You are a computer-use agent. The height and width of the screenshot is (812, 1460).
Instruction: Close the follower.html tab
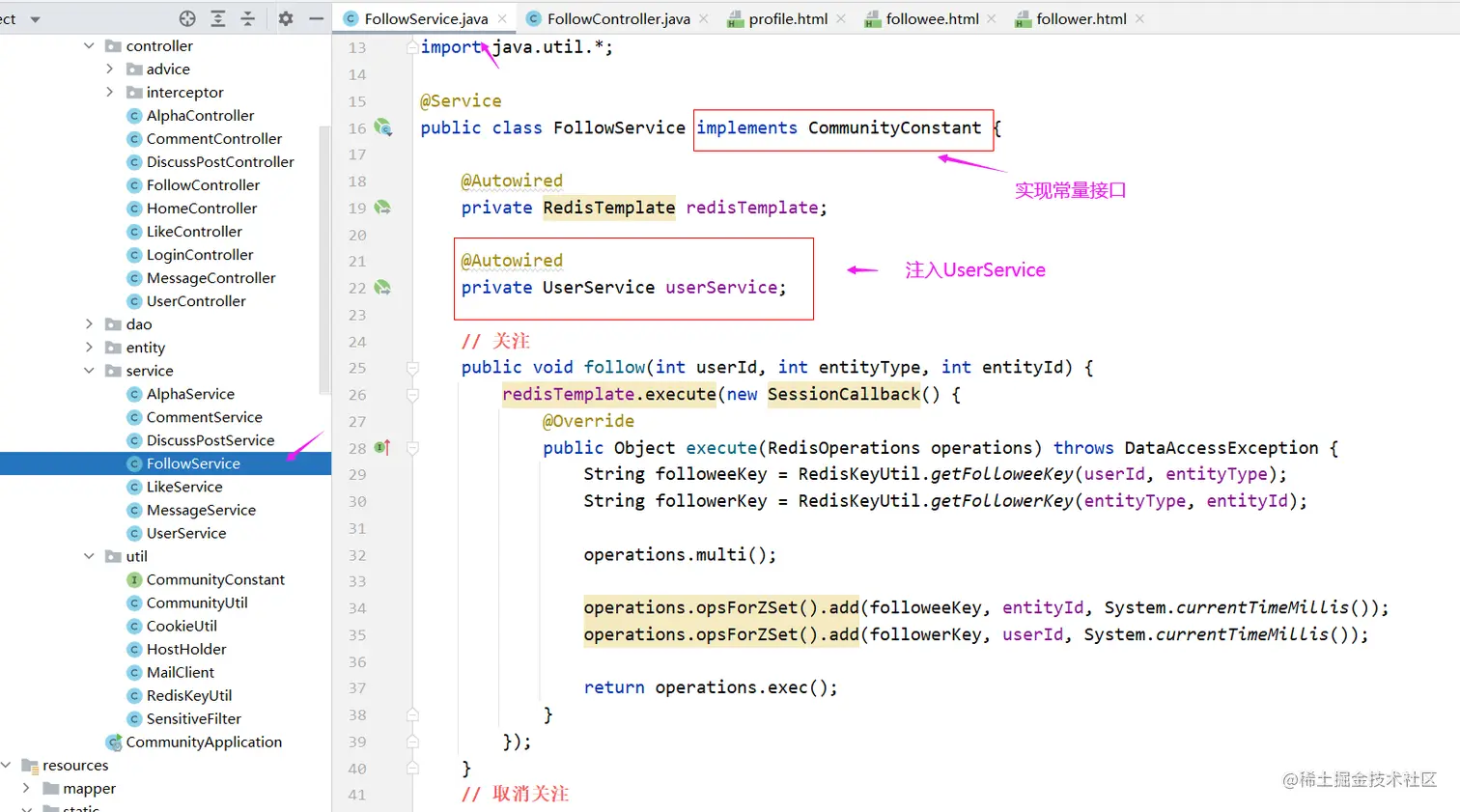click(x=1140, y=18)
